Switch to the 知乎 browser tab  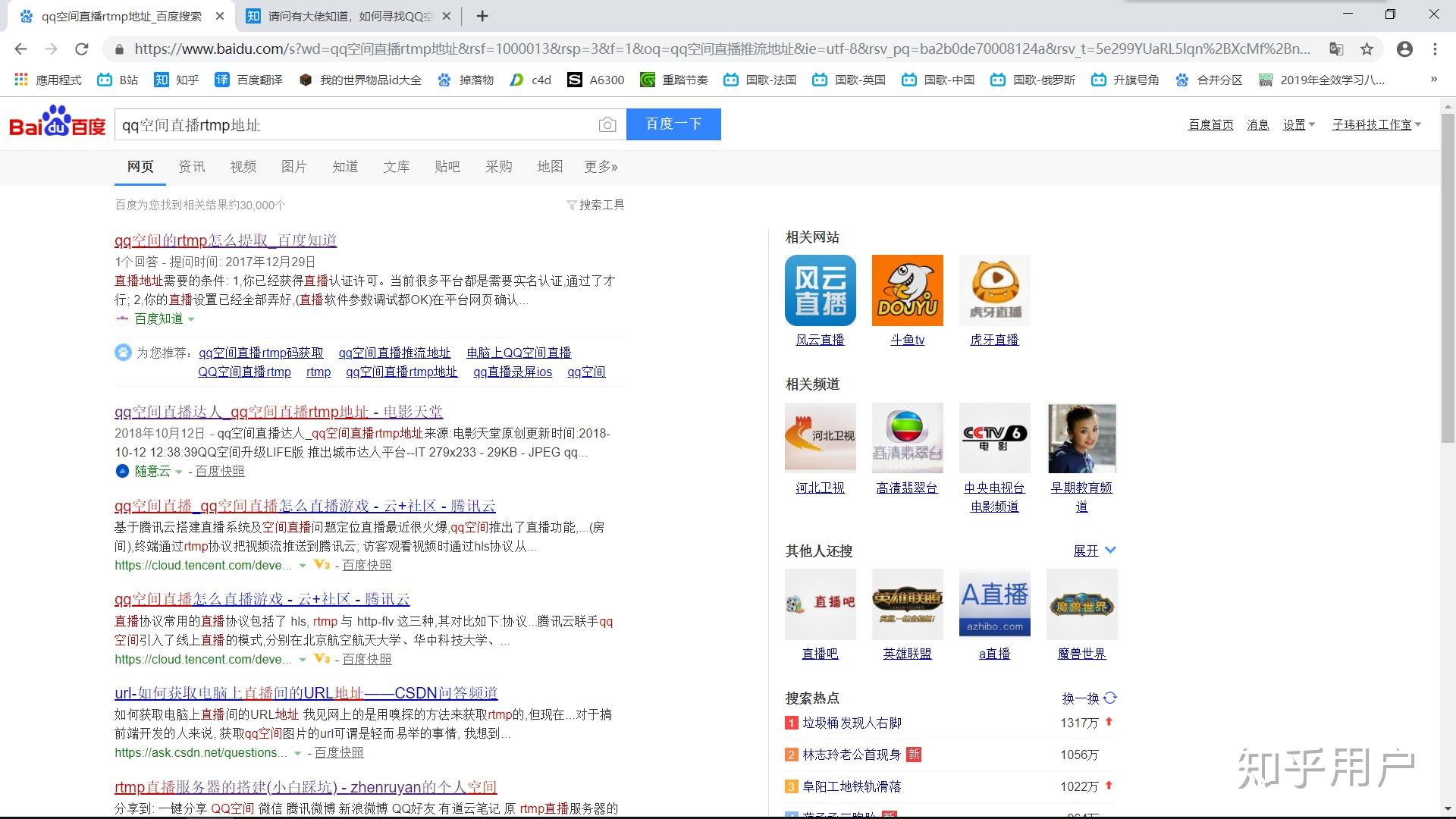point(349,16)
